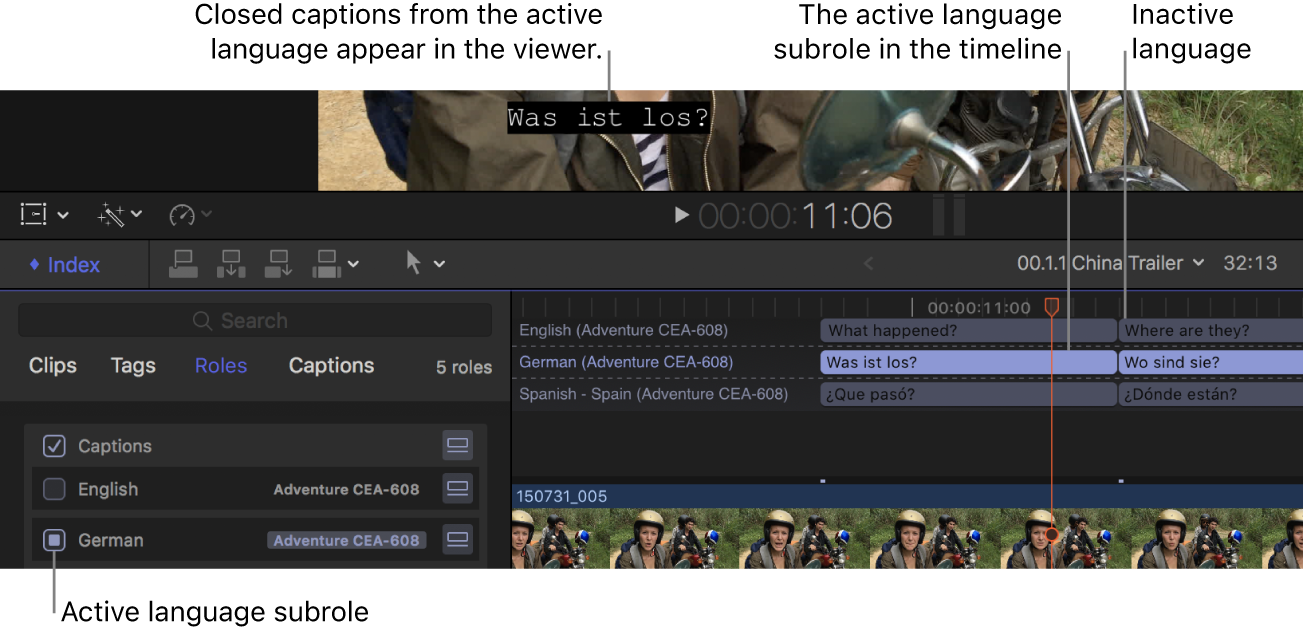Open the 00.1.1 China Trailer project menu

(x=1113, y=263)
